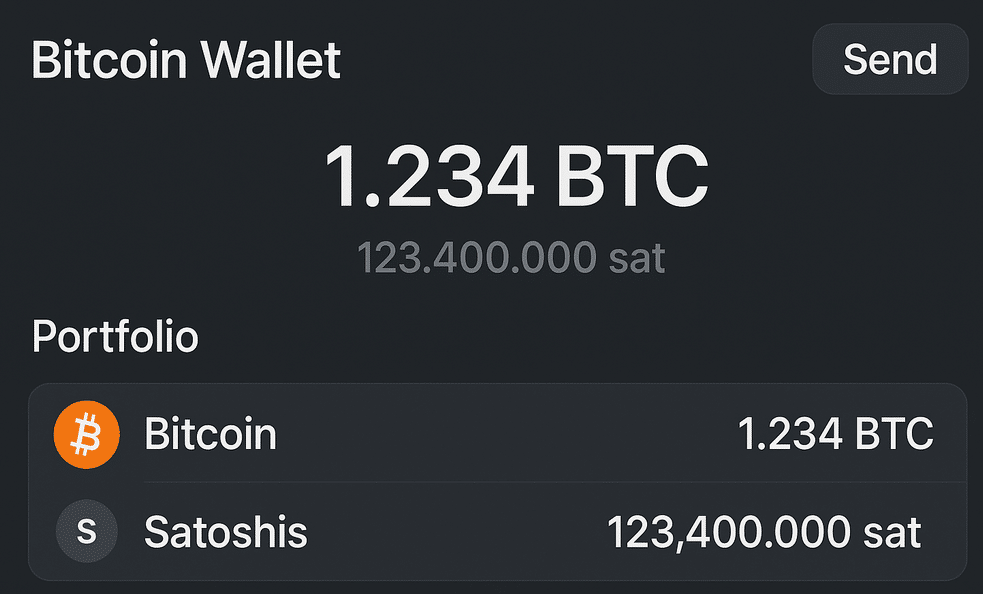Tap the orange Bitcoin logo icon
The width and height of the screenshot is (983, 594).
(x=87, y=434)
